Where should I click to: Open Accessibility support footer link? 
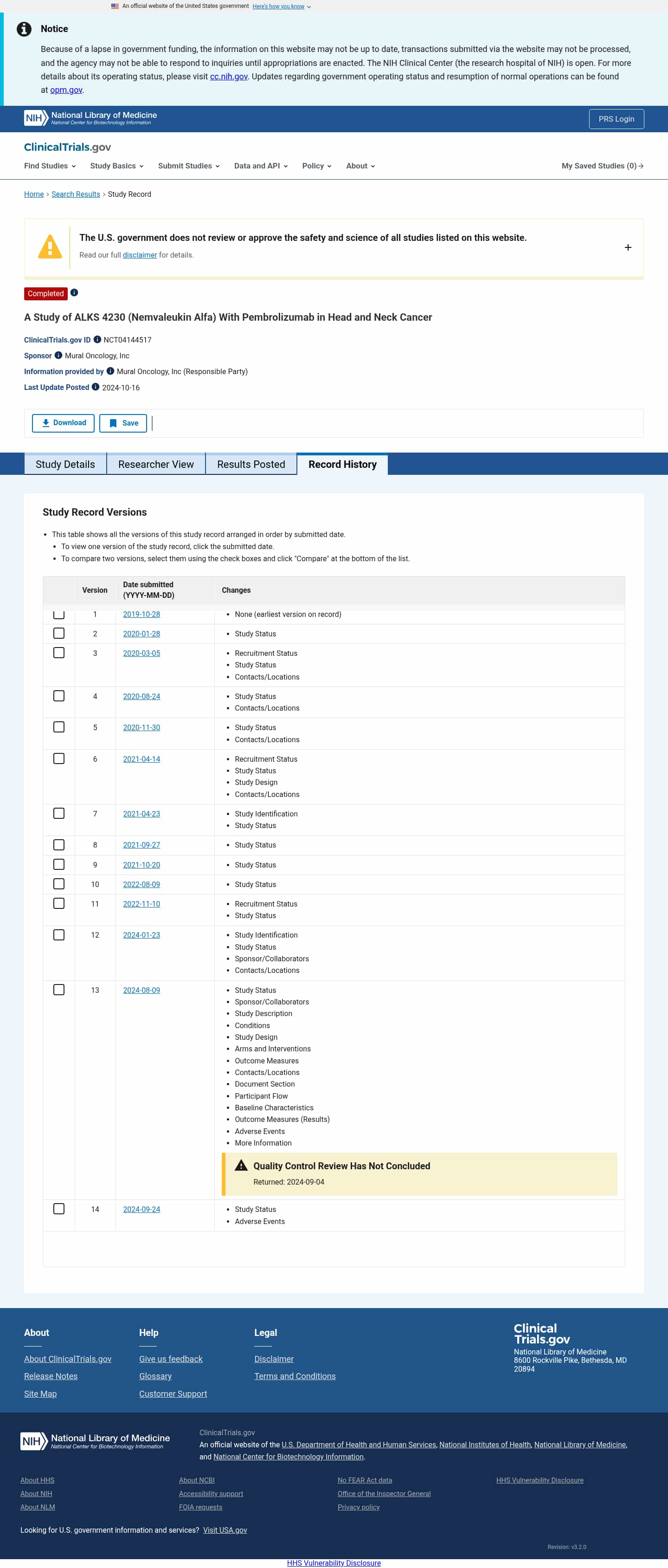point(211,1494)
